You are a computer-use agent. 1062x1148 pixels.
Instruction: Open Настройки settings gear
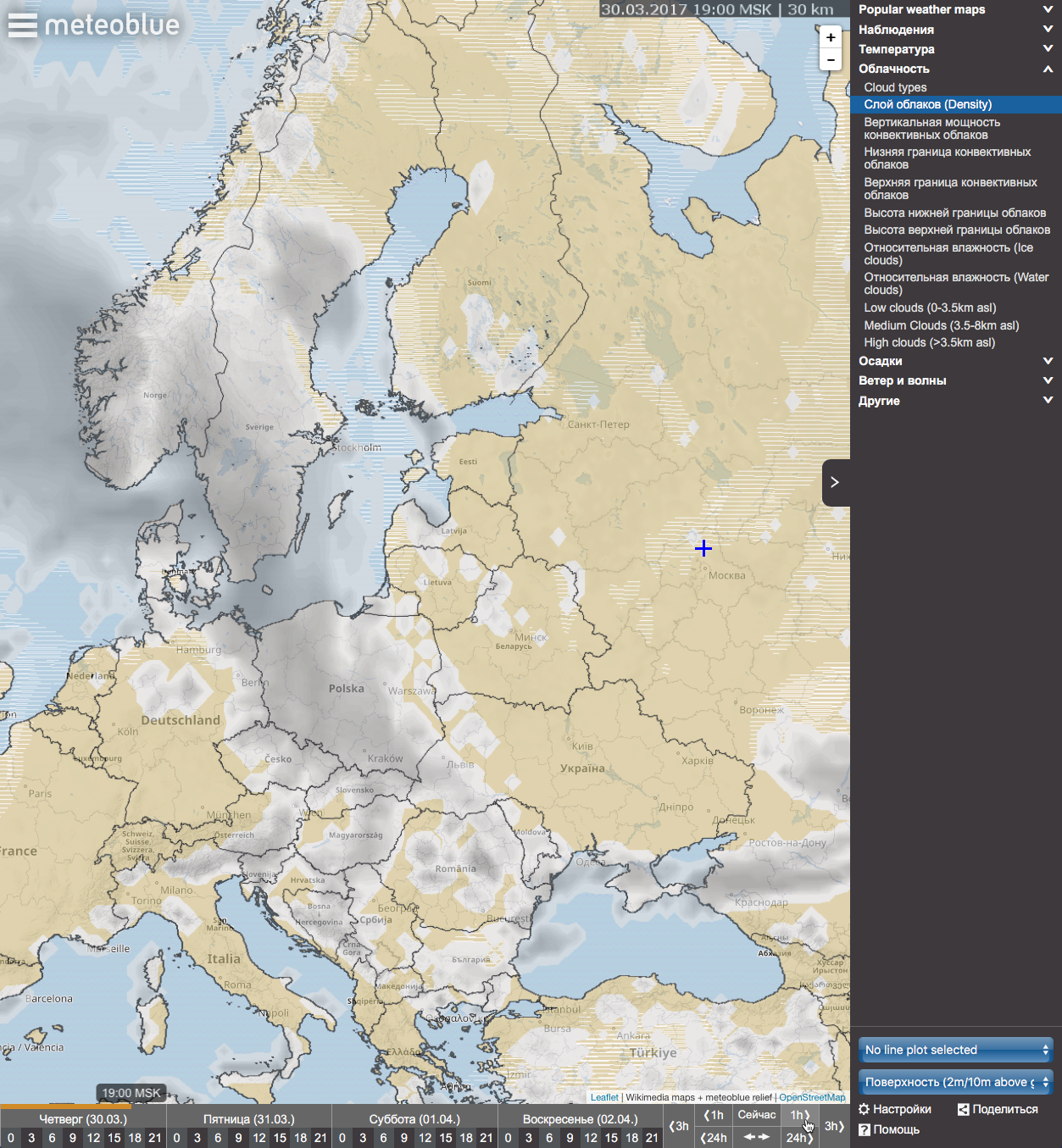tap(865, 1109)
